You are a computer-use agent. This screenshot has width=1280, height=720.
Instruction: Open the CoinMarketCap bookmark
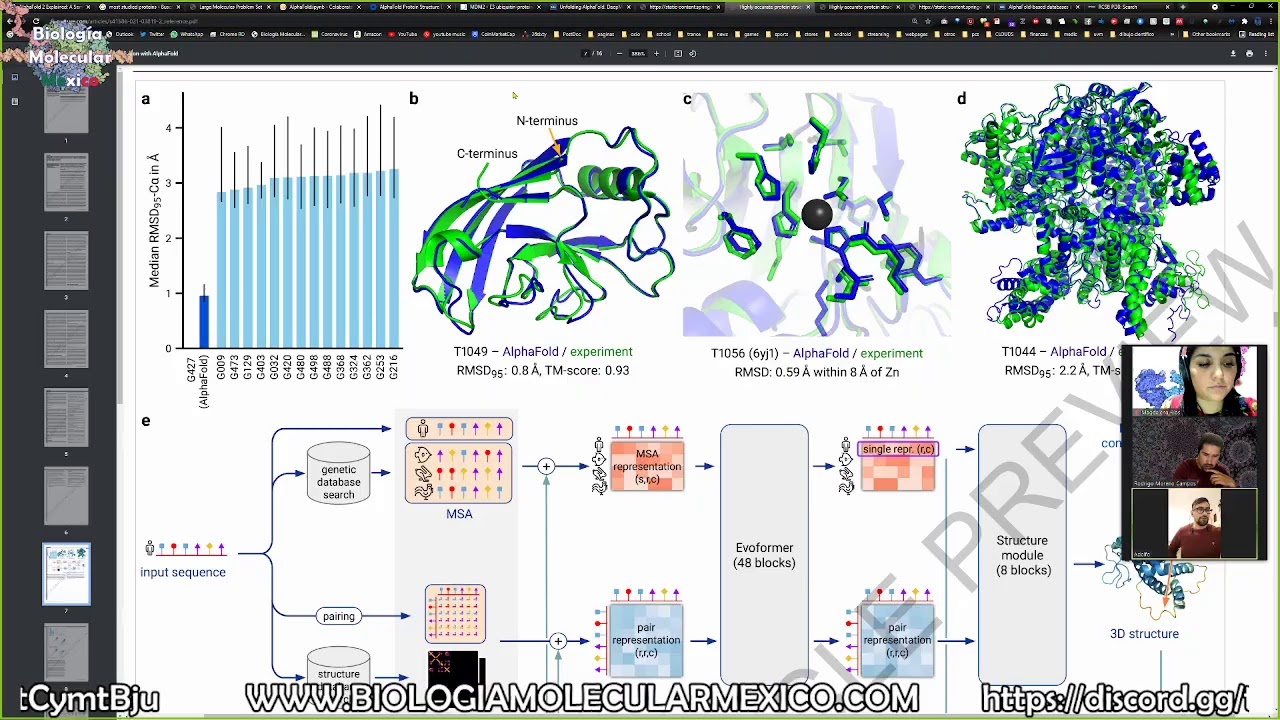(493, 34)
